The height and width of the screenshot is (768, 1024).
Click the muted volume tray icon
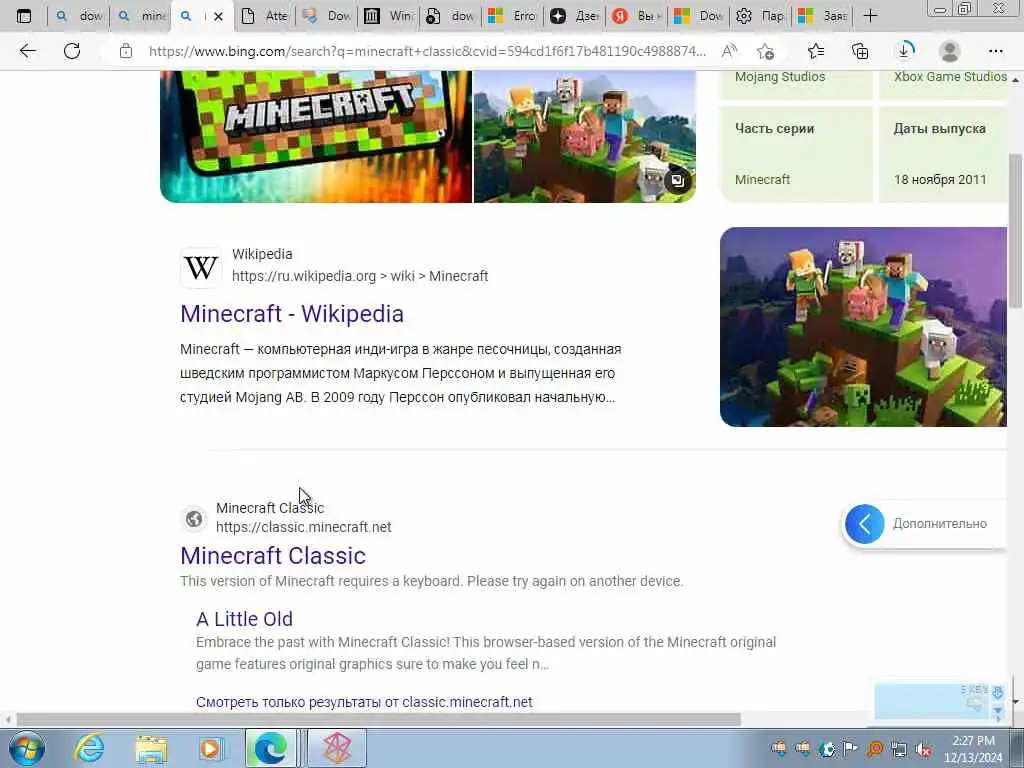pos(923,748)
